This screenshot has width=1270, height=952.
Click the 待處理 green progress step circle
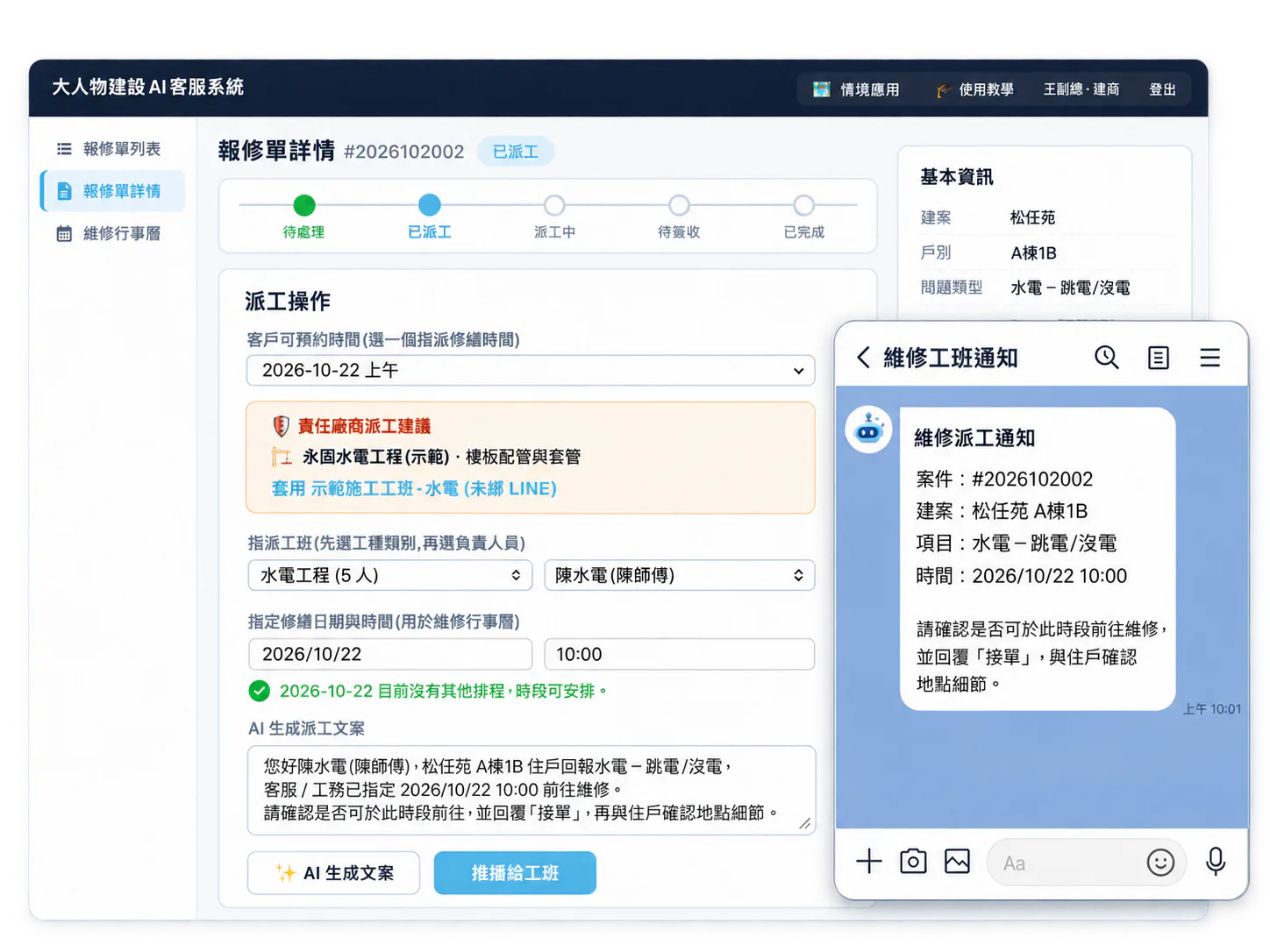(304, 205)
